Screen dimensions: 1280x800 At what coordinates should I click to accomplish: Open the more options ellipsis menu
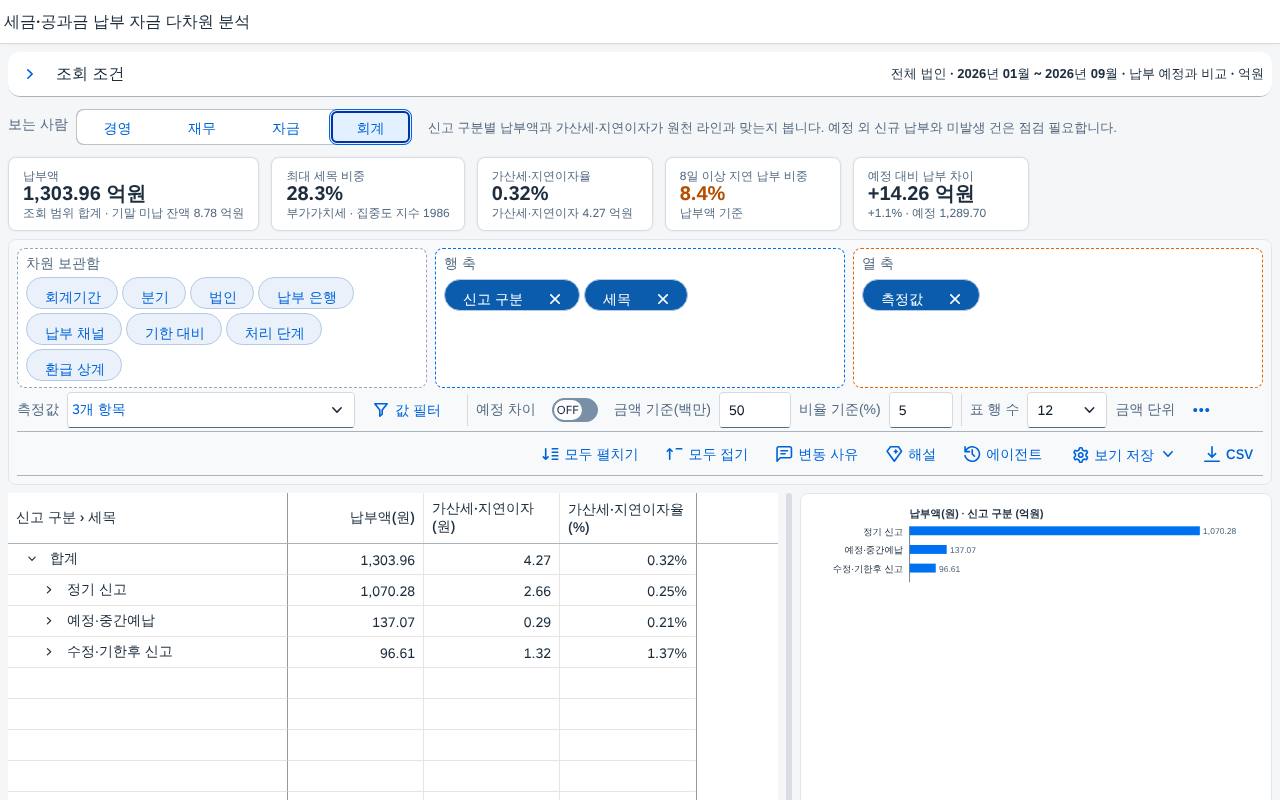[1201, 410]
